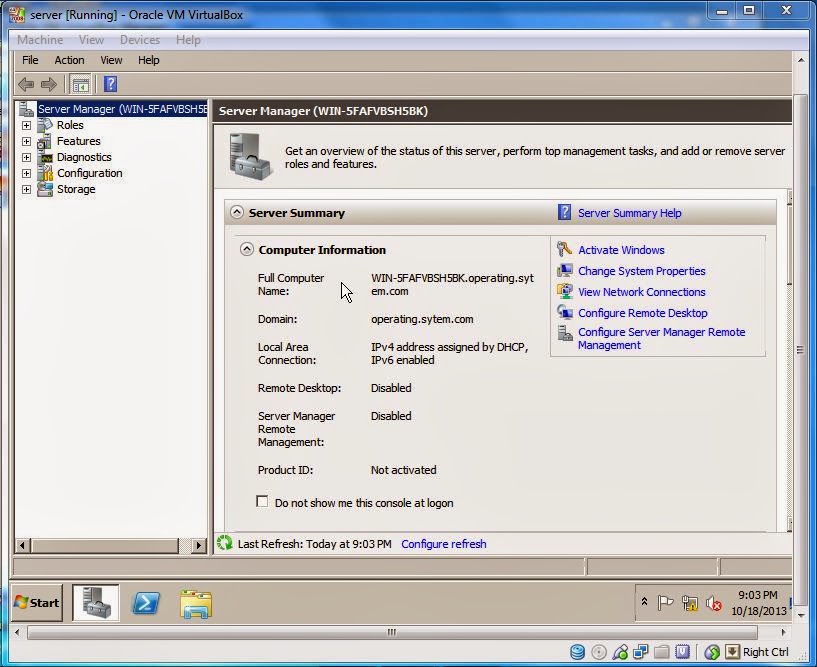Click Server Summary Help link

coord(629,213)
